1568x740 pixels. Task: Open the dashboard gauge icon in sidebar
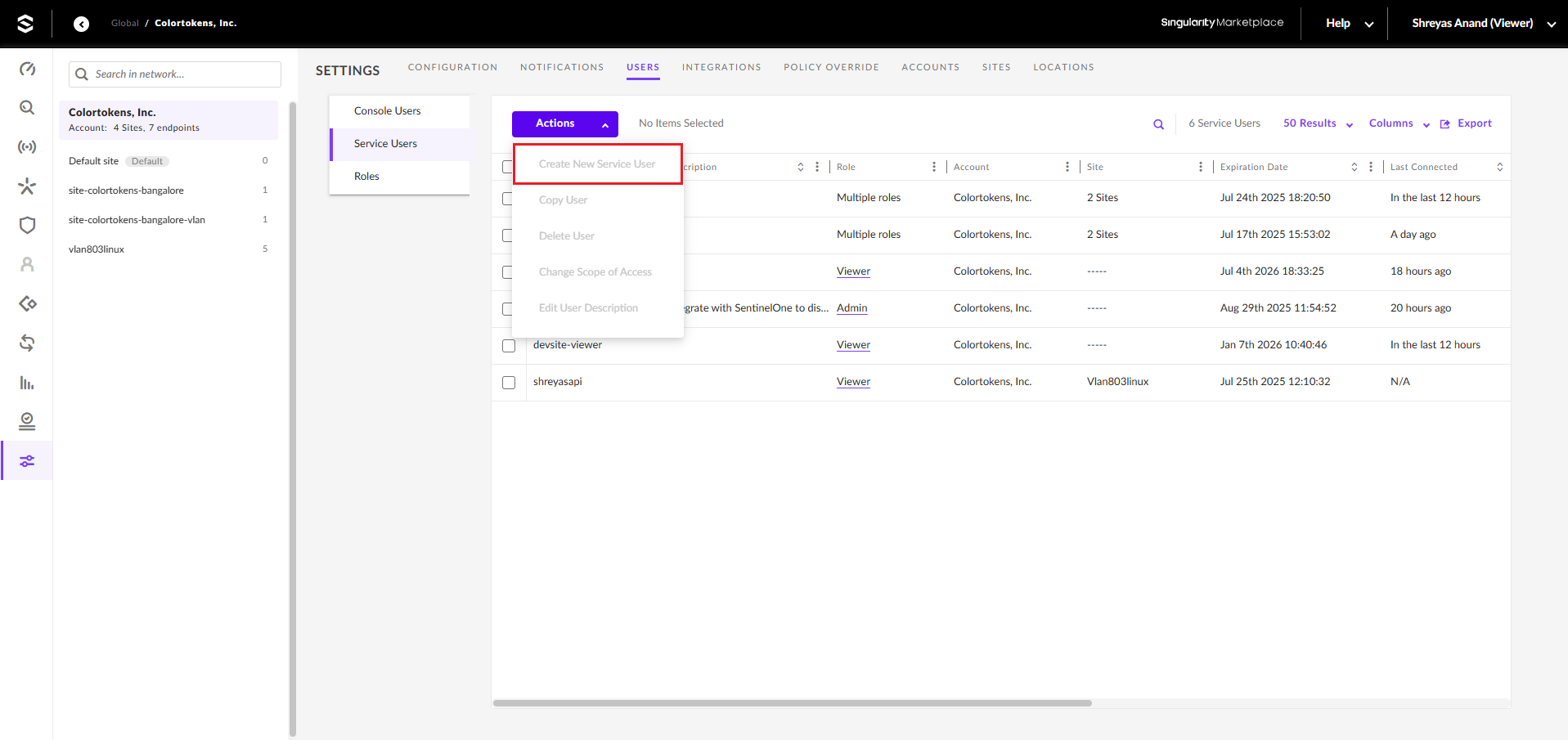click(27, 69)
